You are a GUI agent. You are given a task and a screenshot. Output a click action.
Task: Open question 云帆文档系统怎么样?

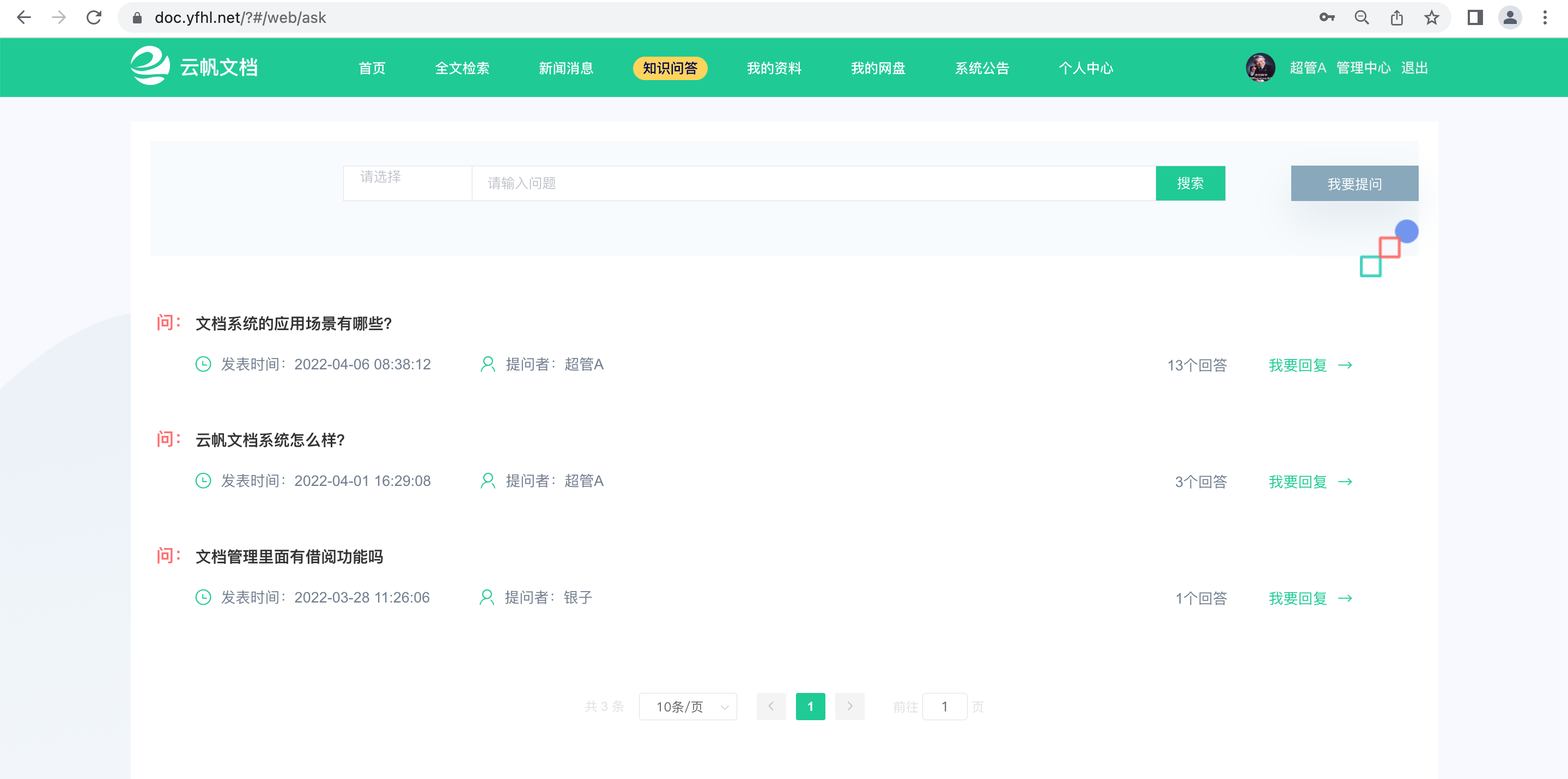pos(270,440)
